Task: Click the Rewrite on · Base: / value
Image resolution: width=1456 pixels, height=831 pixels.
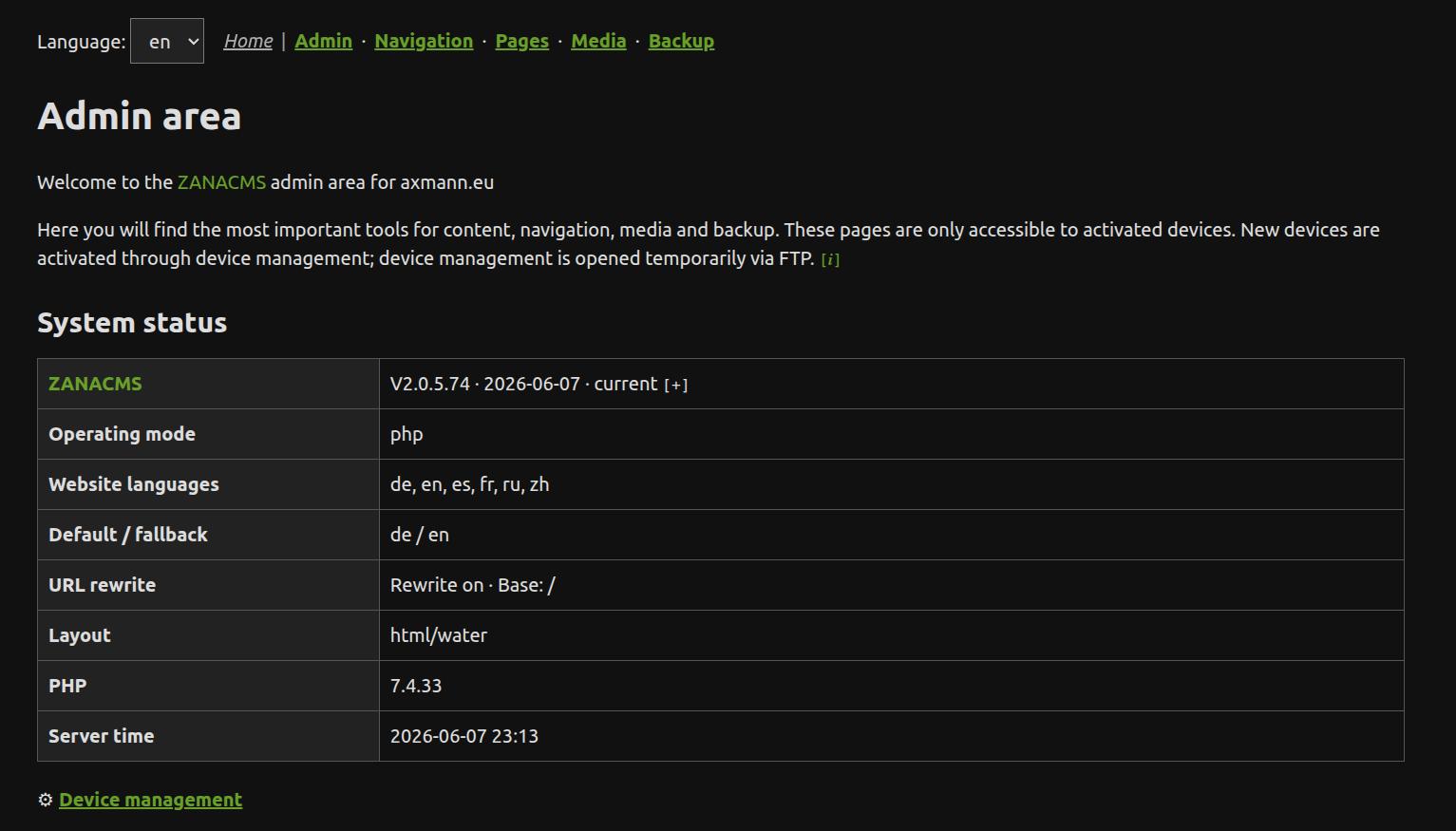Action: pyautogui.click(x=473, y=585)
